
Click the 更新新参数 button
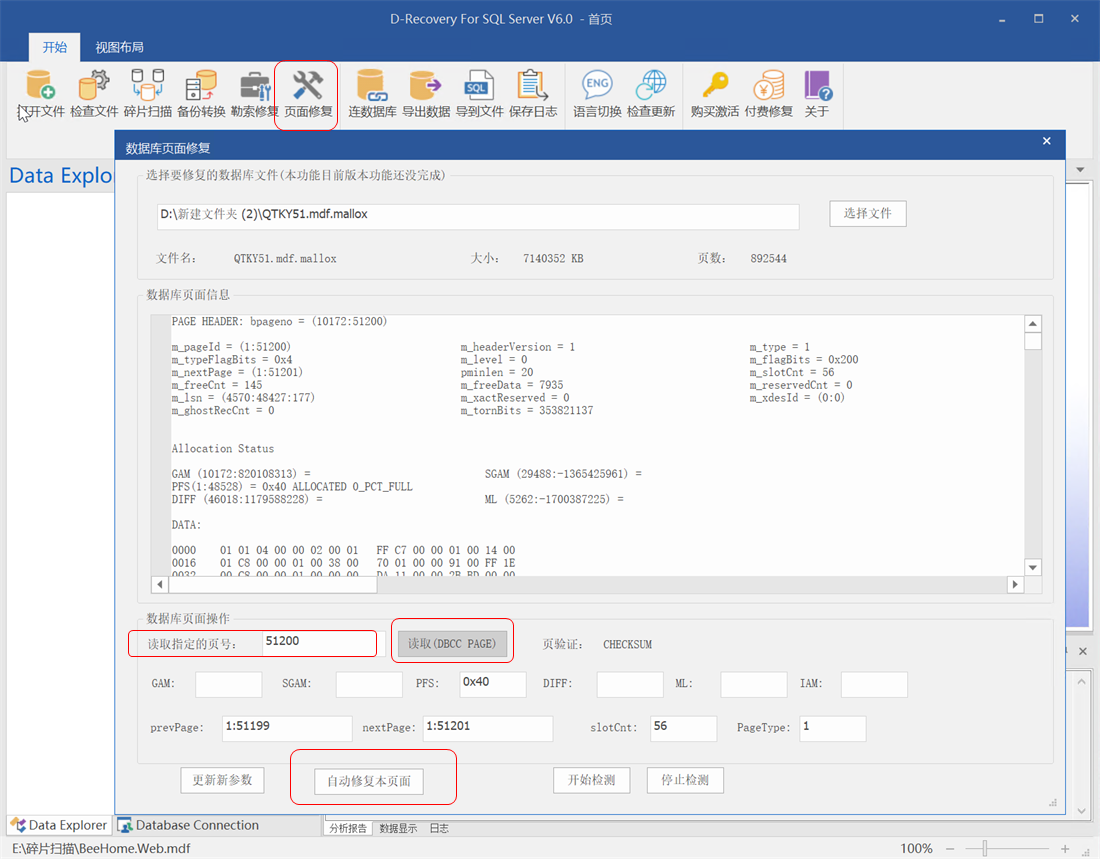pyautogui.click(x=222, y=780)
